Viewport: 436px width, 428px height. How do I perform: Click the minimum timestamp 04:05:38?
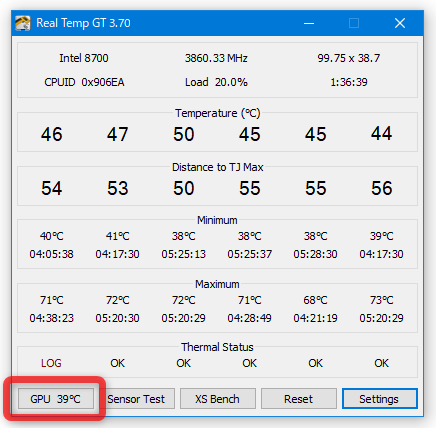pos(51,254)
